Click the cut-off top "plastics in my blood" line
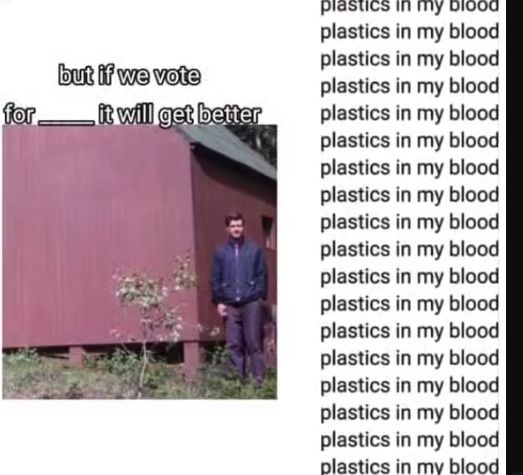Screen dimensions: 523x475 409,6
